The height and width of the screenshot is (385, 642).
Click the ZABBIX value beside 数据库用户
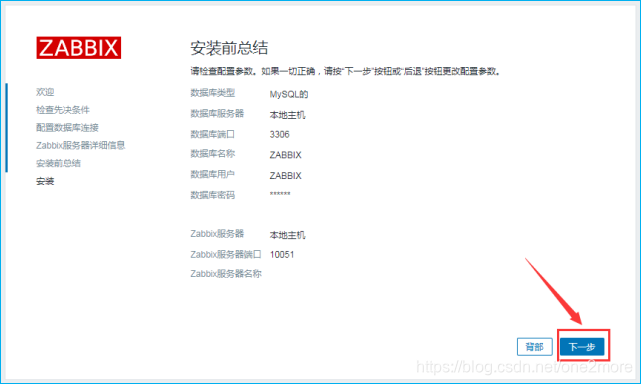tap(285, 176)
